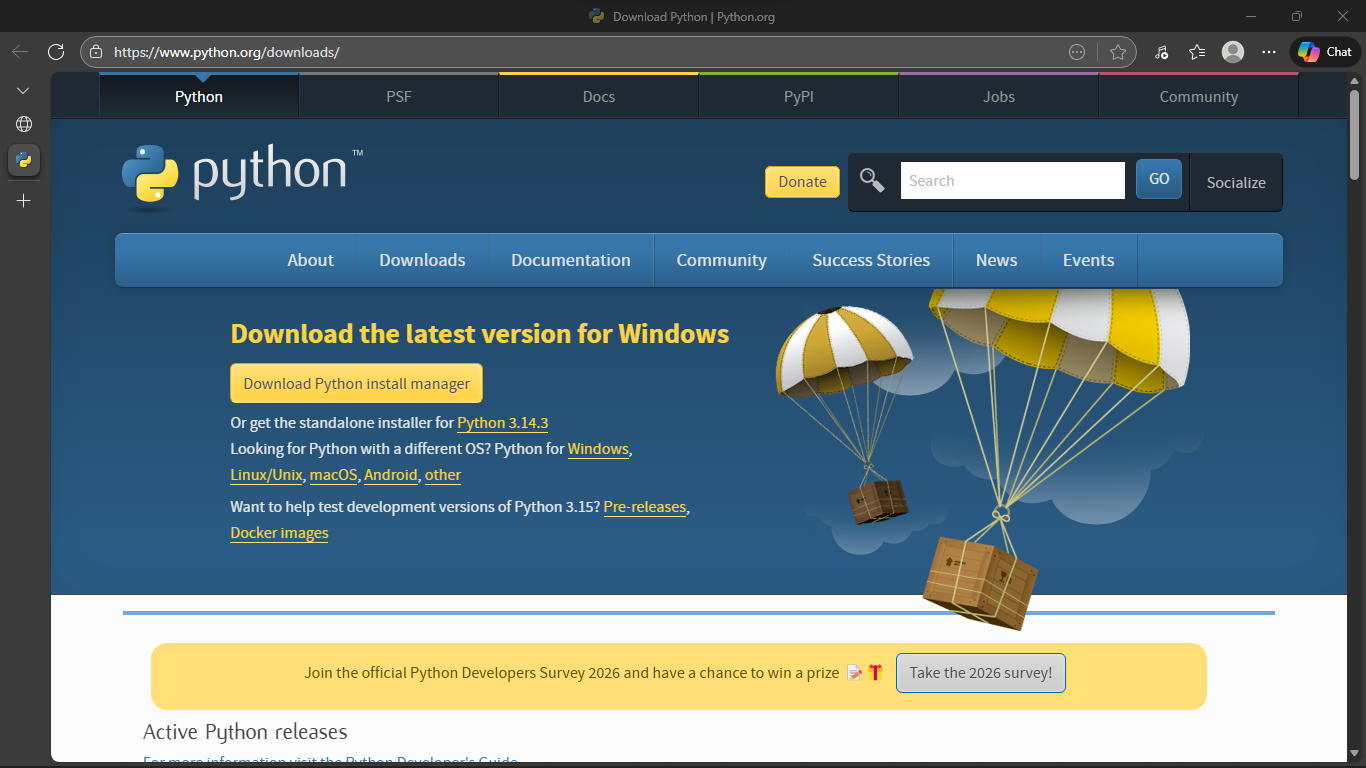This screenshot has height=768, width=1366.
Task: Follow the Windows download link
Action: point(598,449)
